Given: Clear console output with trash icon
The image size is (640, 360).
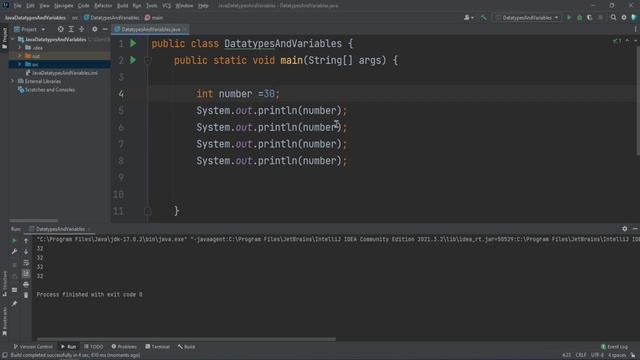Looking at the screenshot, I should 26,295.
